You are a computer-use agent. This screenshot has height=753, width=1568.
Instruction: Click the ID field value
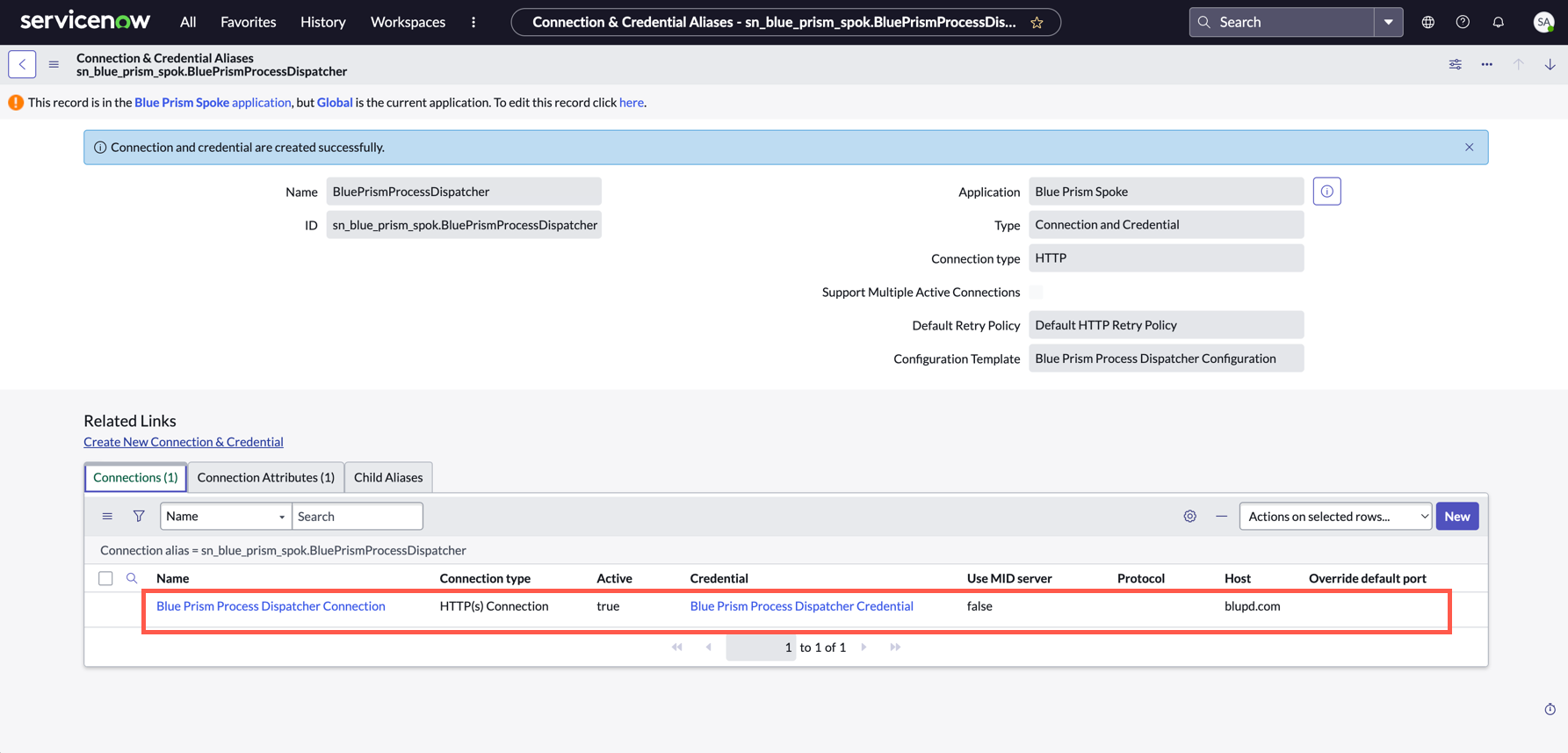(x=464, y=225)
